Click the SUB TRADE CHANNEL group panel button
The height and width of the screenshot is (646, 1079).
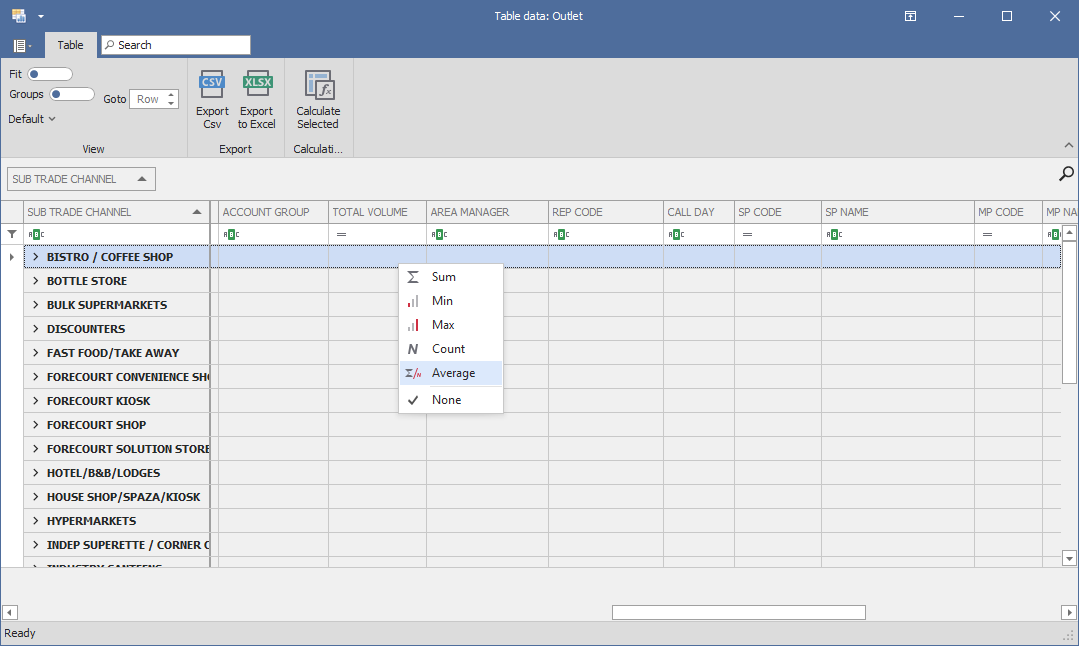81,179
